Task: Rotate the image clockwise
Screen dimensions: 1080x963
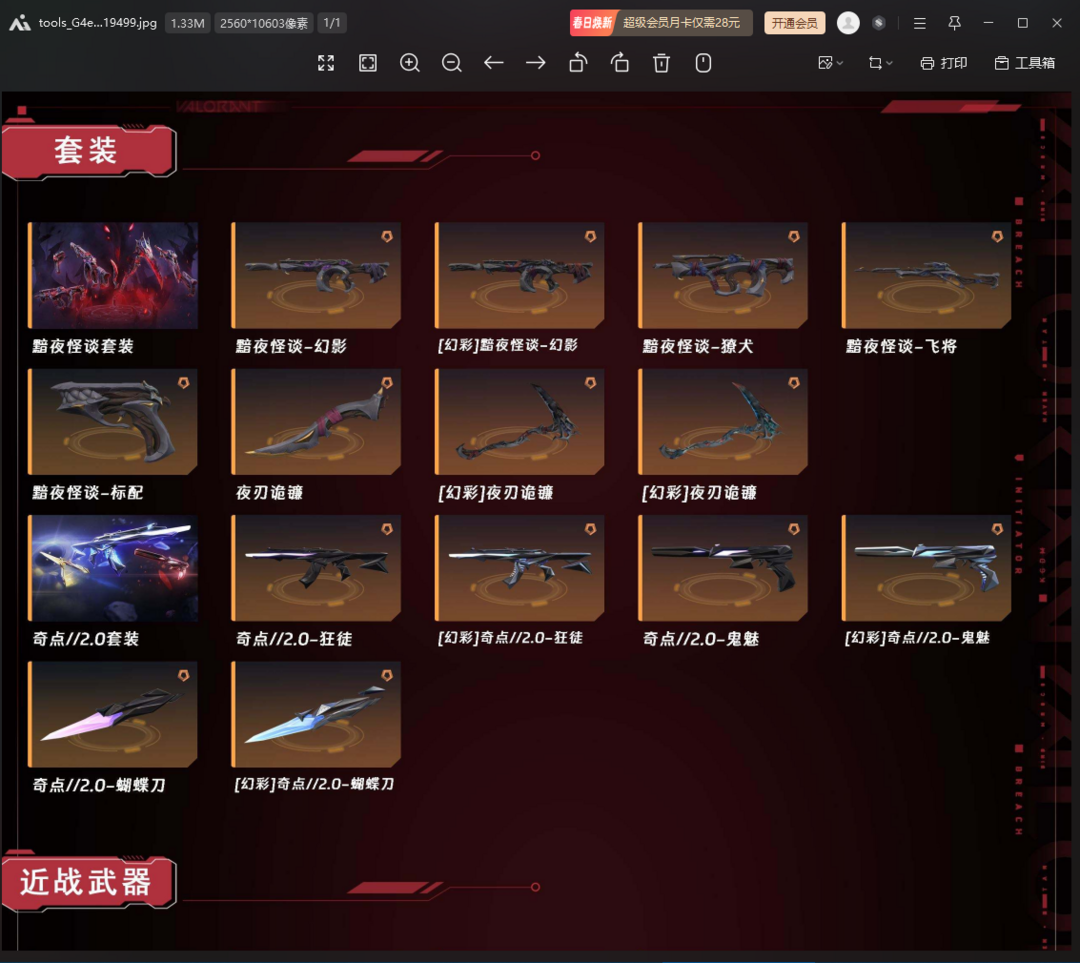Action: pos(620,63)
